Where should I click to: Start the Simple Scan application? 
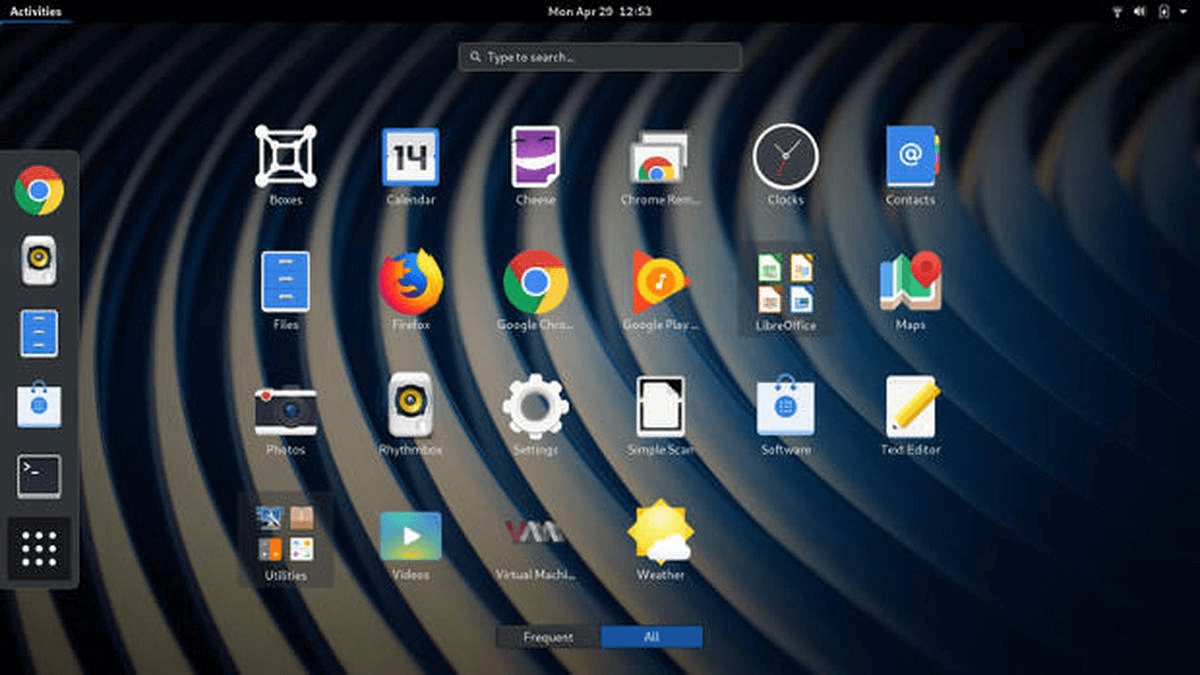pyautogui.click(x=661, y=410)
